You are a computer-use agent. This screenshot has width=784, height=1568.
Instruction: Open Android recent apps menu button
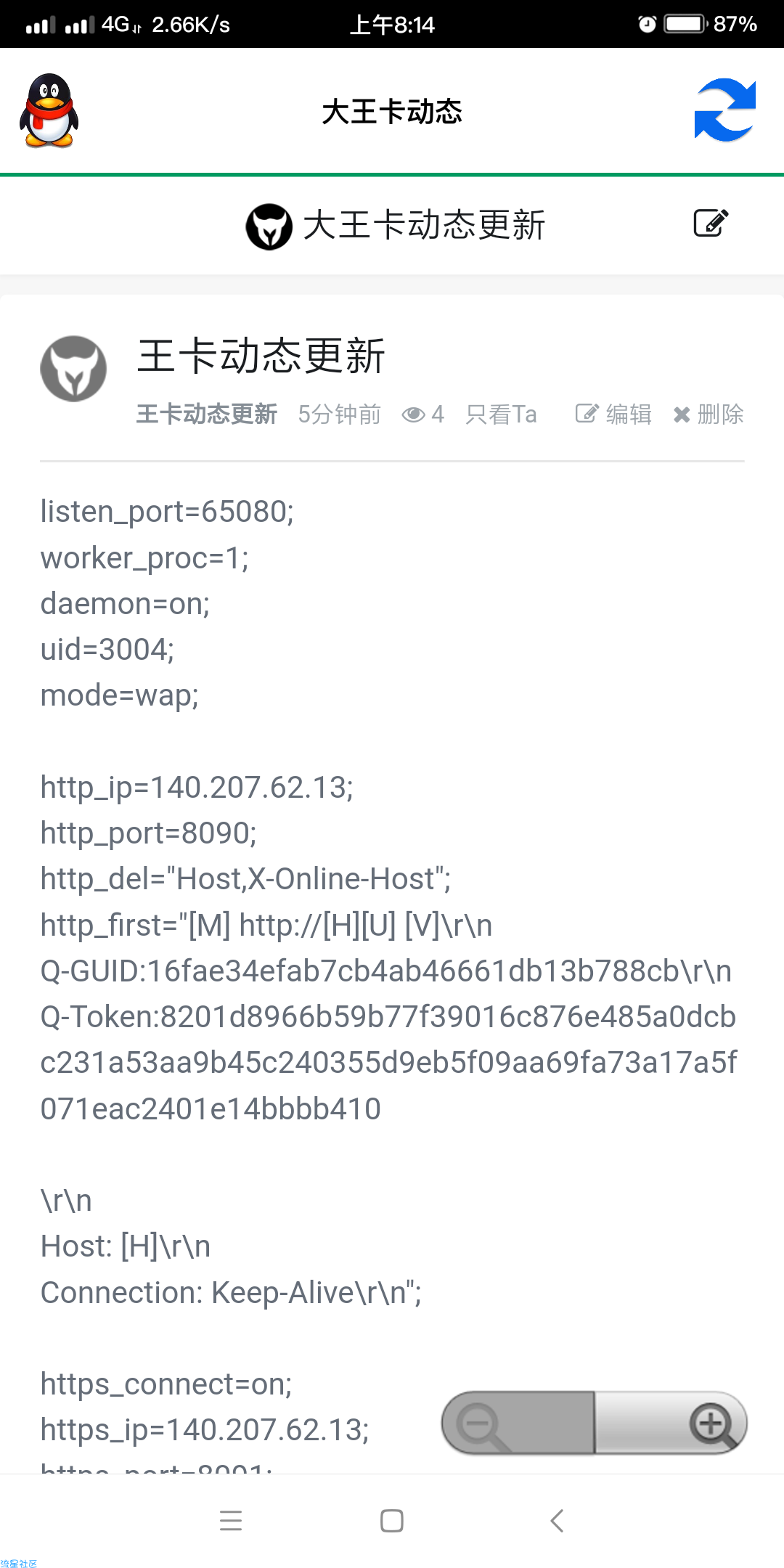pos(231,1520)
